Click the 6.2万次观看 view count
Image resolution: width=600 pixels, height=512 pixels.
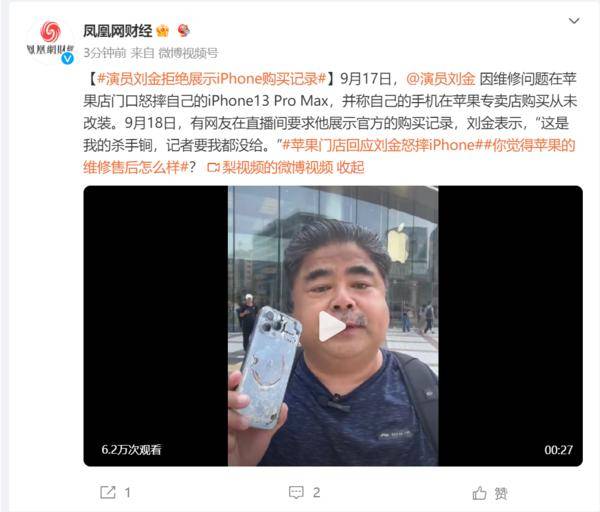pyautogui.click(x=131, y=450)
